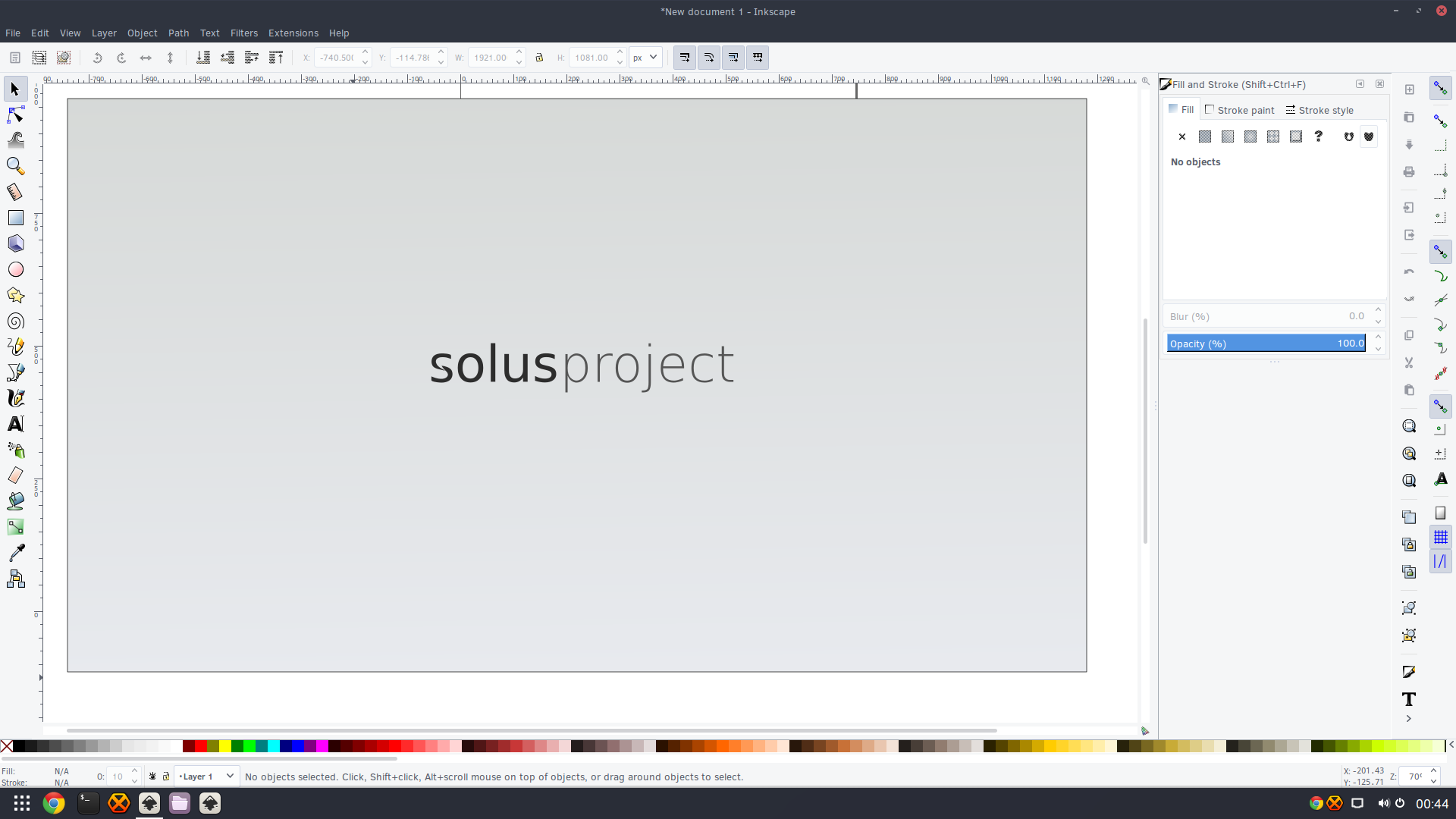Click the W width input field
The image size is (1456, 819).
[491, 58]
